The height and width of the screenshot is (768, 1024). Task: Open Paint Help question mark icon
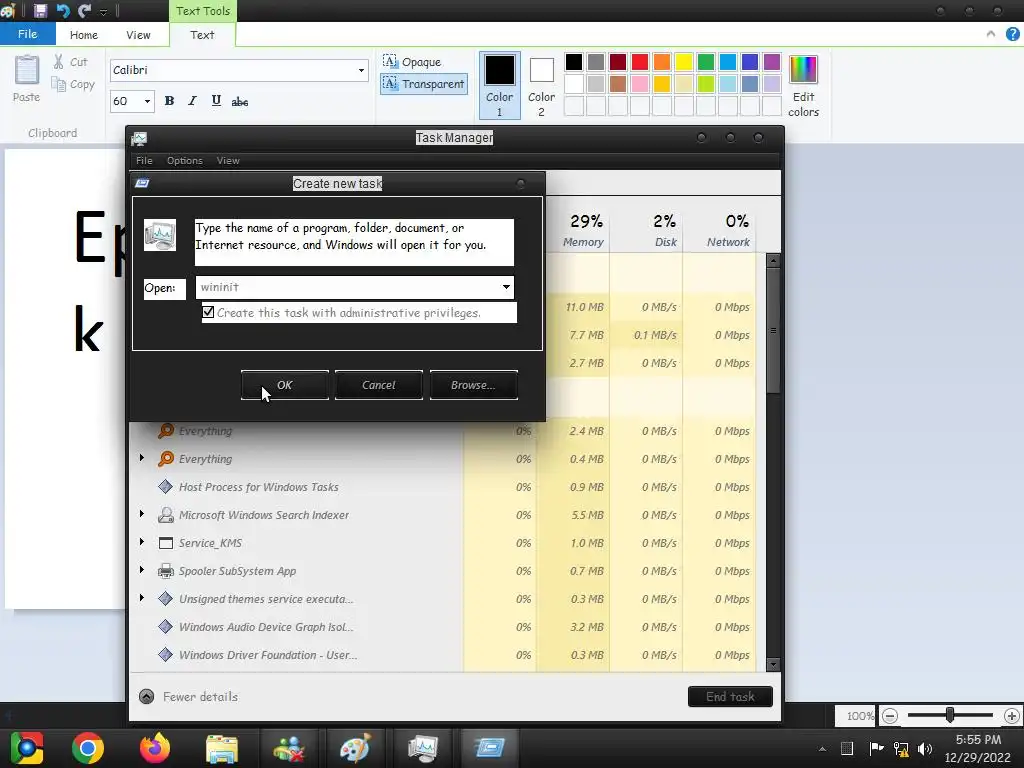[x=1012, y=35]
